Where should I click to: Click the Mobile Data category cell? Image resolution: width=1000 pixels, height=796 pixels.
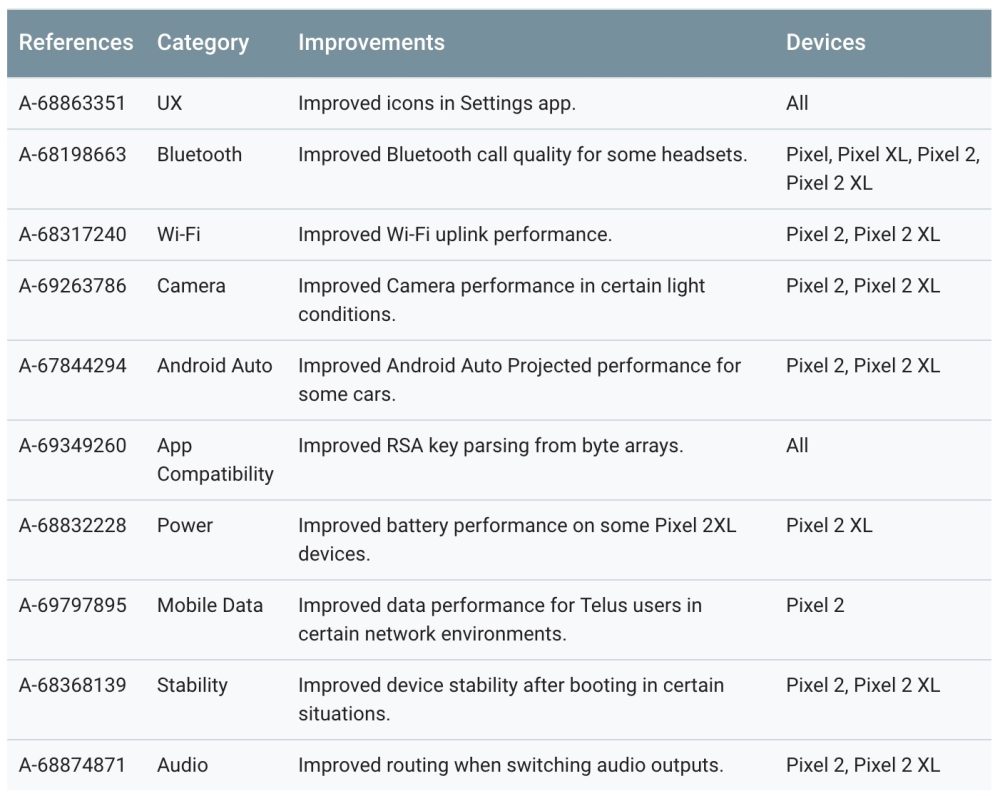pos(210,605)
